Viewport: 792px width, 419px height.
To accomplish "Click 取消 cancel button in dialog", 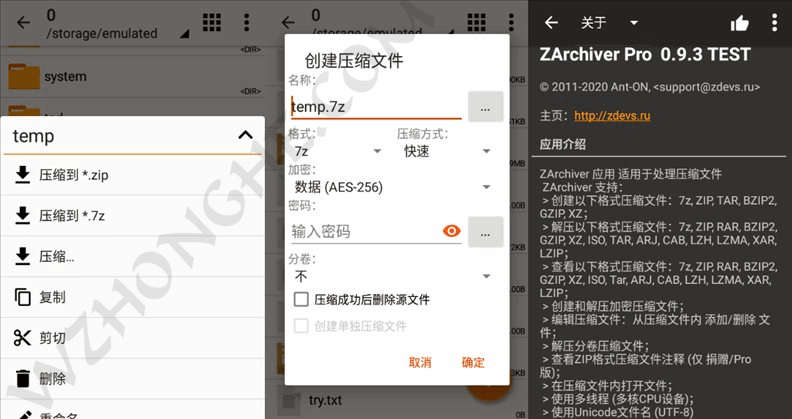I will pyautogui.click(x=420, y=362).
